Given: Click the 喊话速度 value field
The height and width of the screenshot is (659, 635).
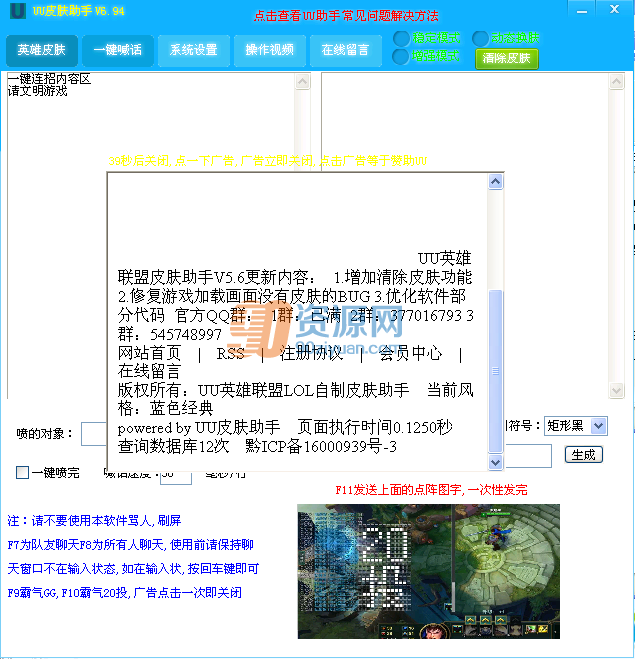Looking at the screenshot, I should pyautogui.click(x=176, y=478).
